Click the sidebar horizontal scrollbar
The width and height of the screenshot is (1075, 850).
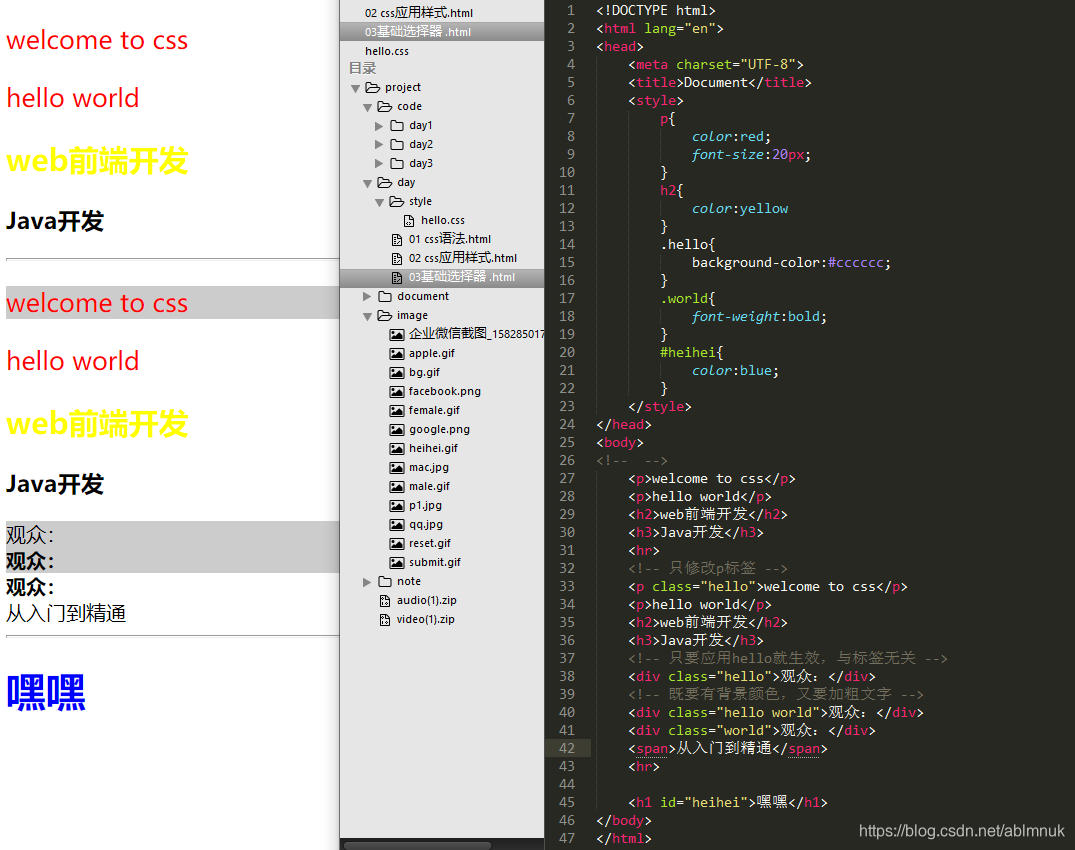point(417,845)
